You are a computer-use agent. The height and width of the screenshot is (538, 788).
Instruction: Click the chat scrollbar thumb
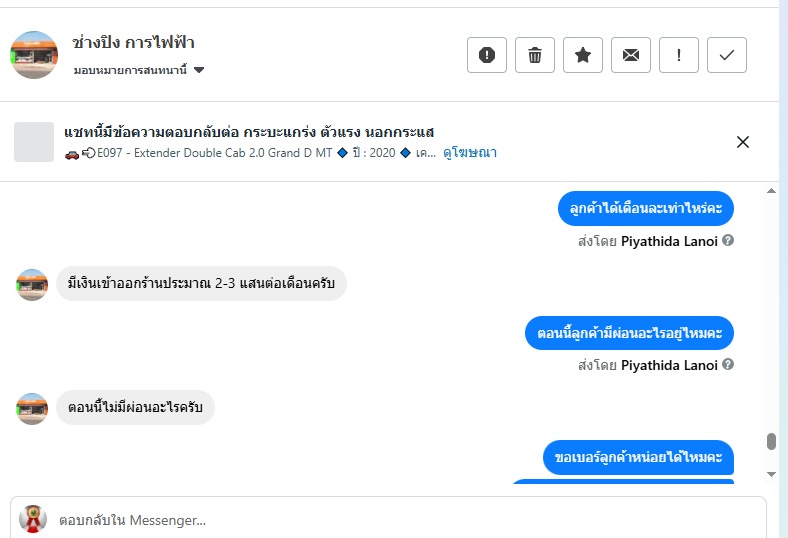pos(771,441)
